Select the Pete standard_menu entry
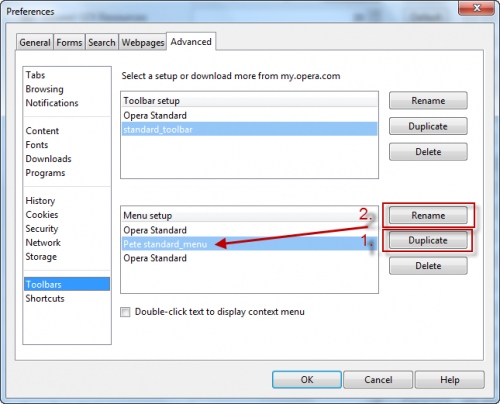Image resolution: width=500 pixels, height=404 pixels. click(249, 244)
